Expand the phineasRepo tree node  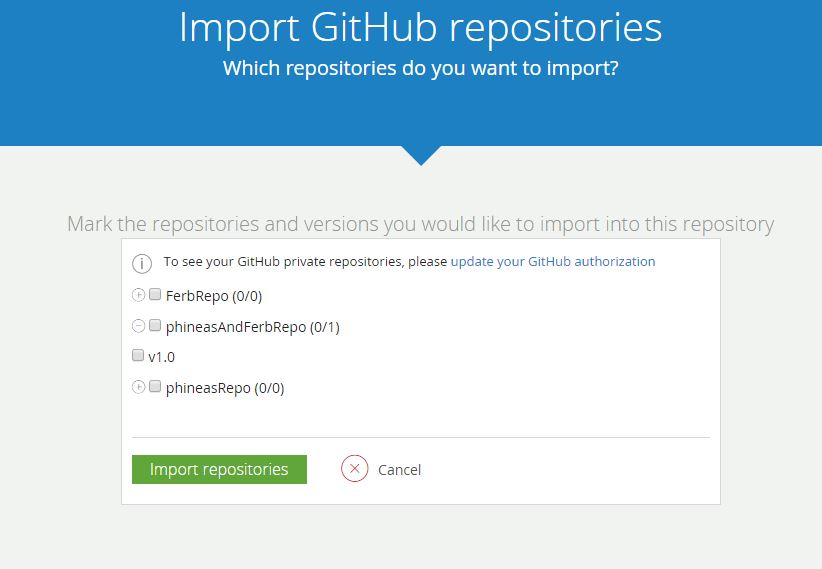[x=138, y=387]
